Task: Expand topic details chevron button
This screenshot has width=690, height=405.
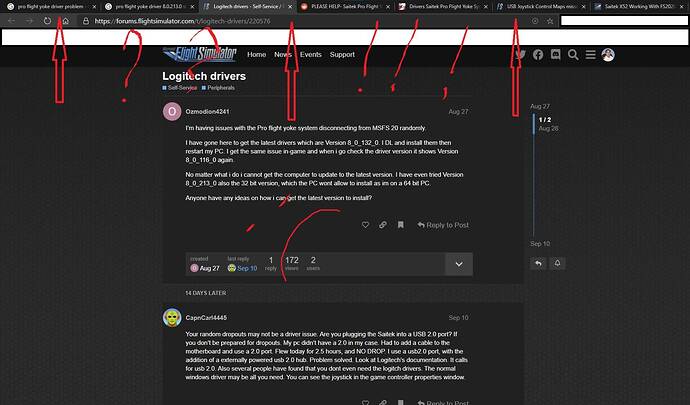Action: tap(458, 264)
